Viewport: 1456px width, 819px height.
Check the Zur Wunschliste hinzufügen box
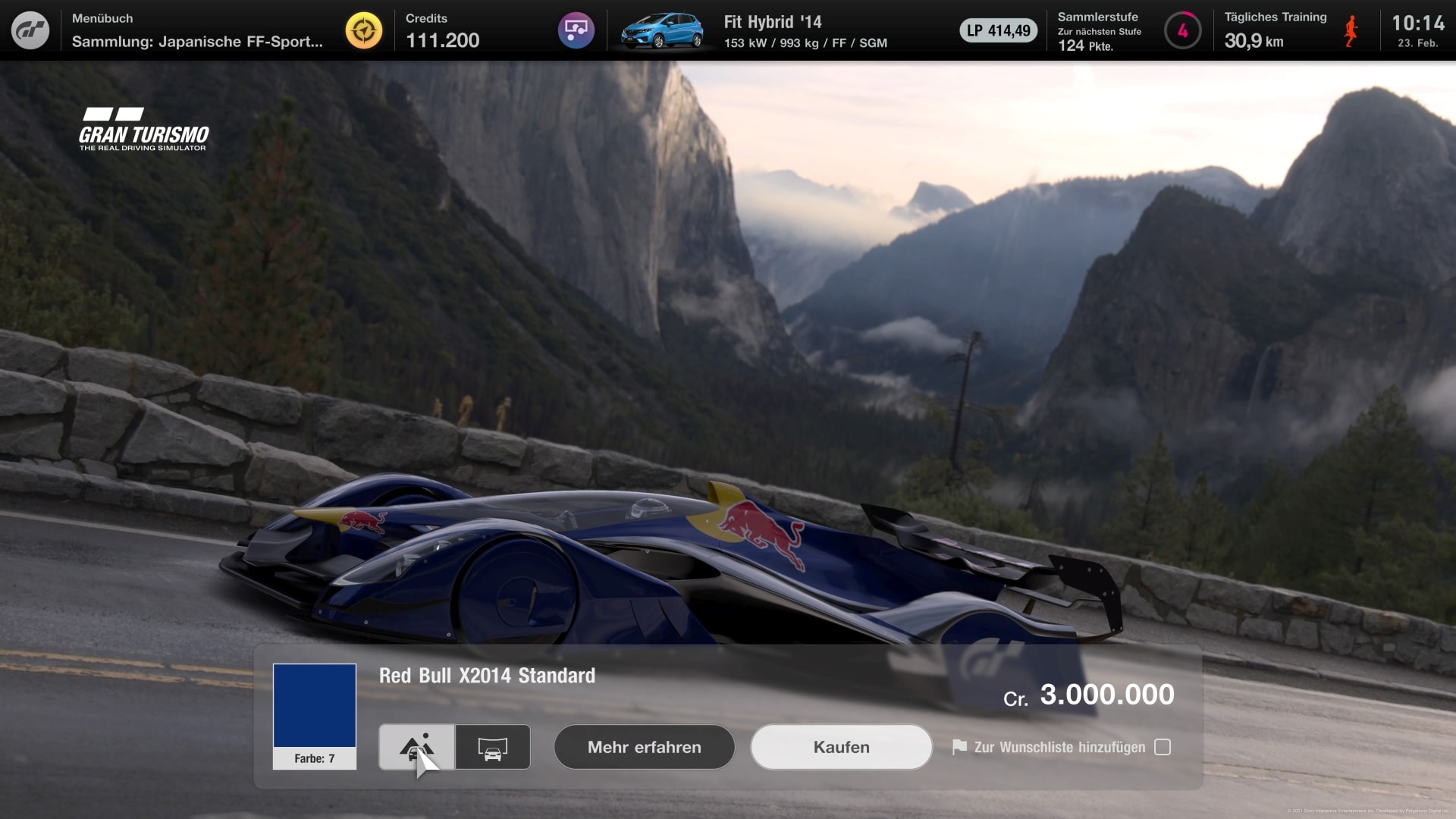[1163, 747]
